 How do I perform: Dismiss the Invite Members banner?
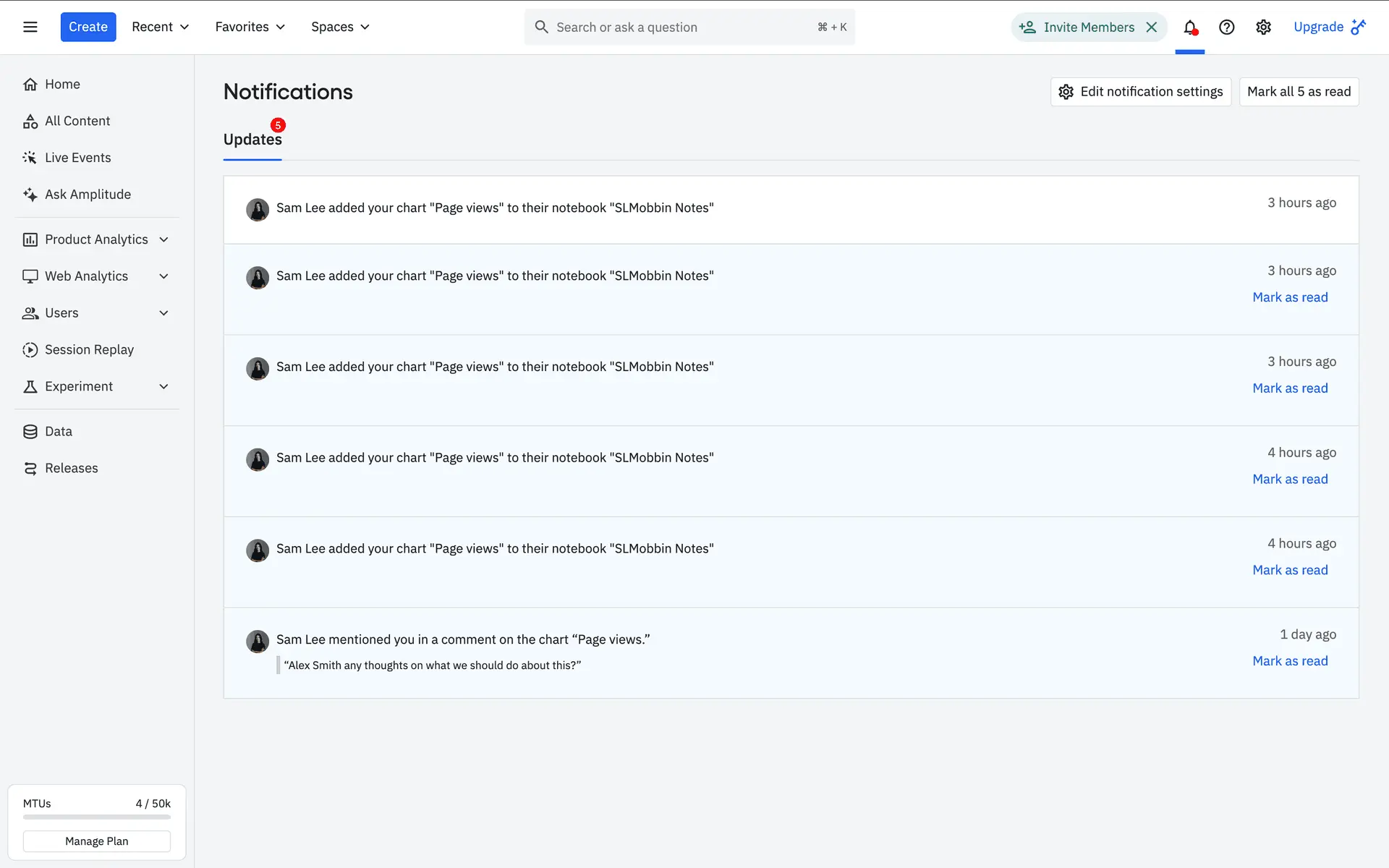[1152, 27]
